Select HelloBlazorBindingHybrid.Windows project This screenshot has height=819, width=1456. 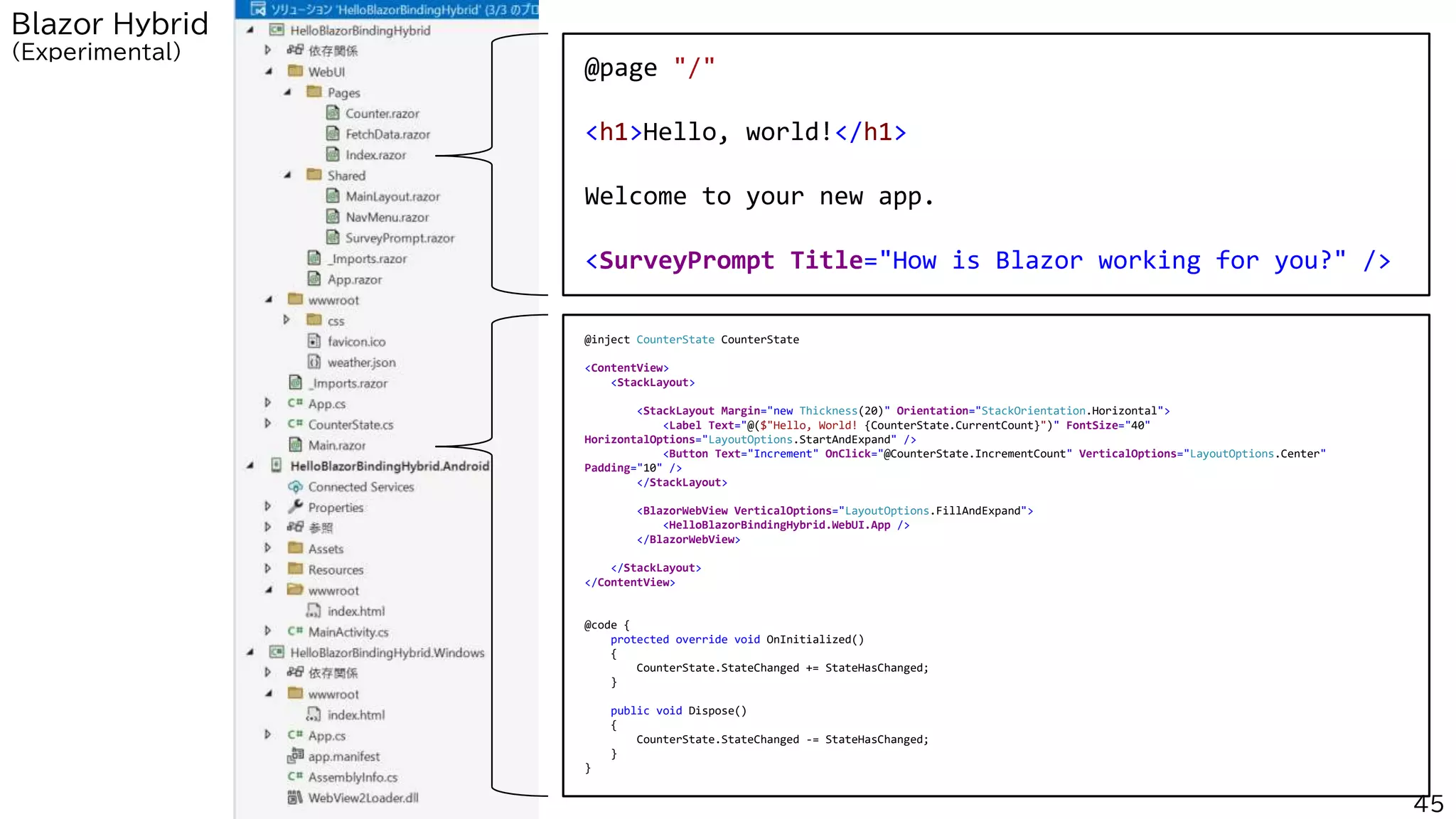pyautogui.click(x=387, y=653)
